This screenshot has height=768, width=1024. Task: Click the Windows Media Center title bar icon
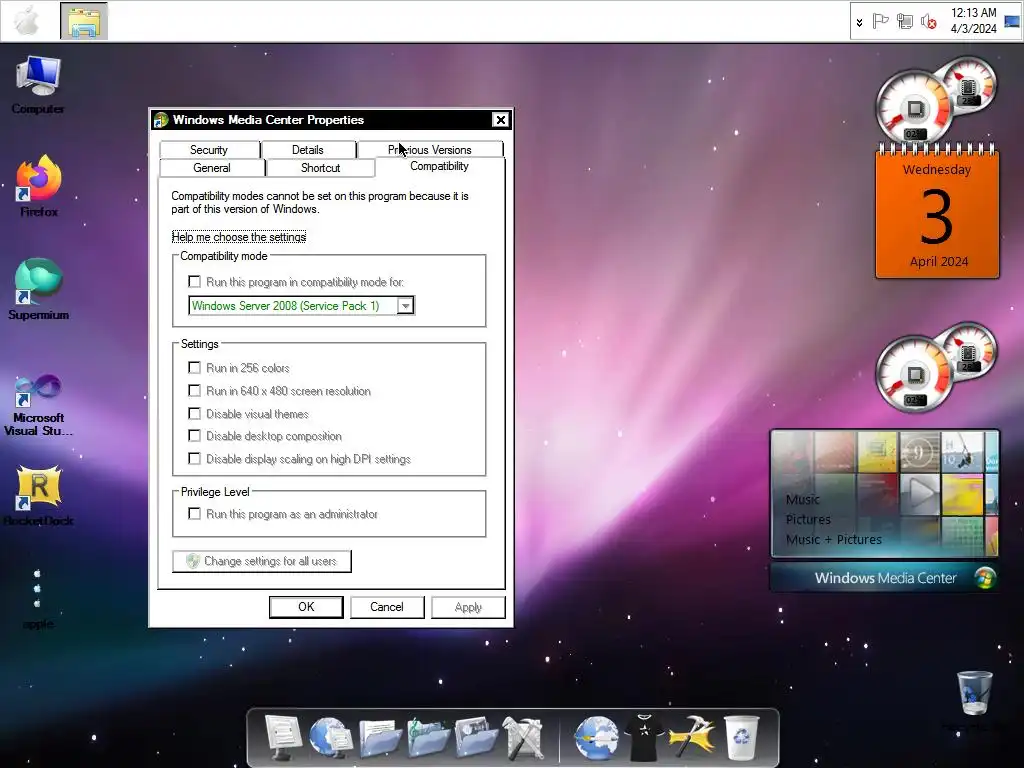tap(160, 120)
